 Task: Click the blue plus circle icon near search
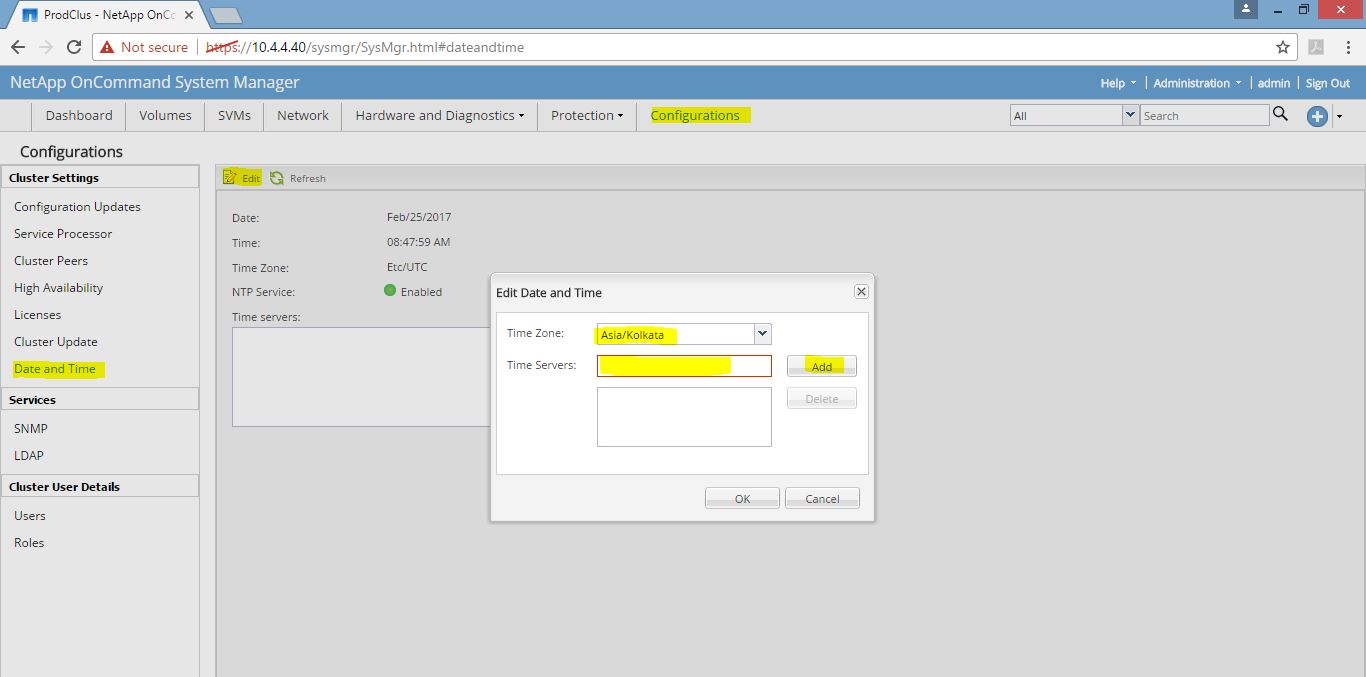pos(1317,115)
